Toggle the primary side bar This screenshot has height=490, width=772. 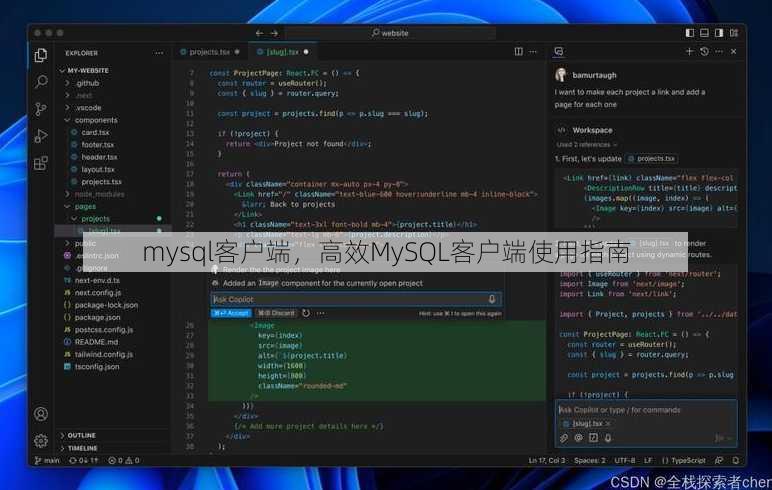(690, 33)
